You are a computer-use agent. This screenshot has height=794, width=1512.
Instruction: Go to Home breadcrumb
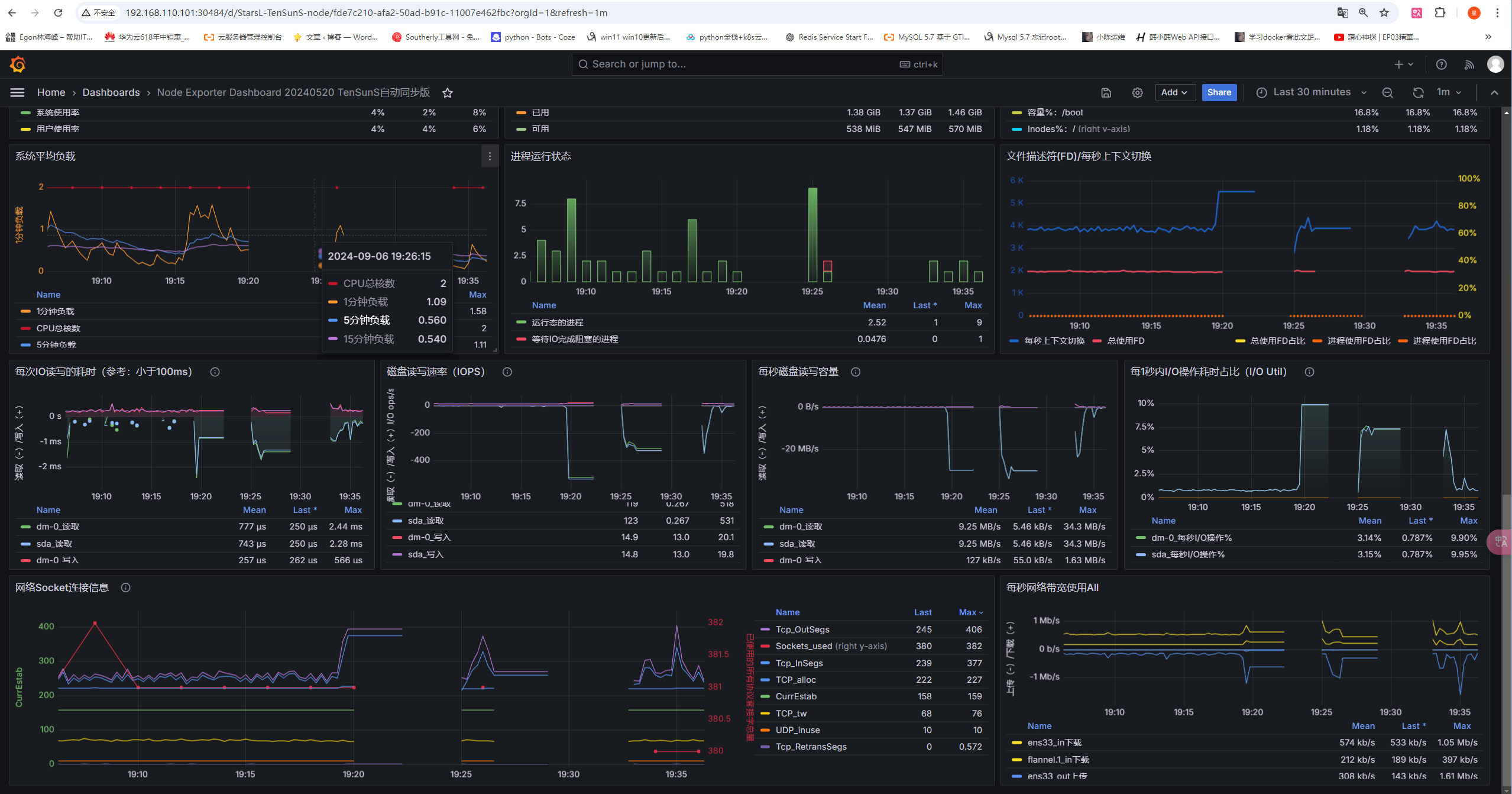coord(51,92)
